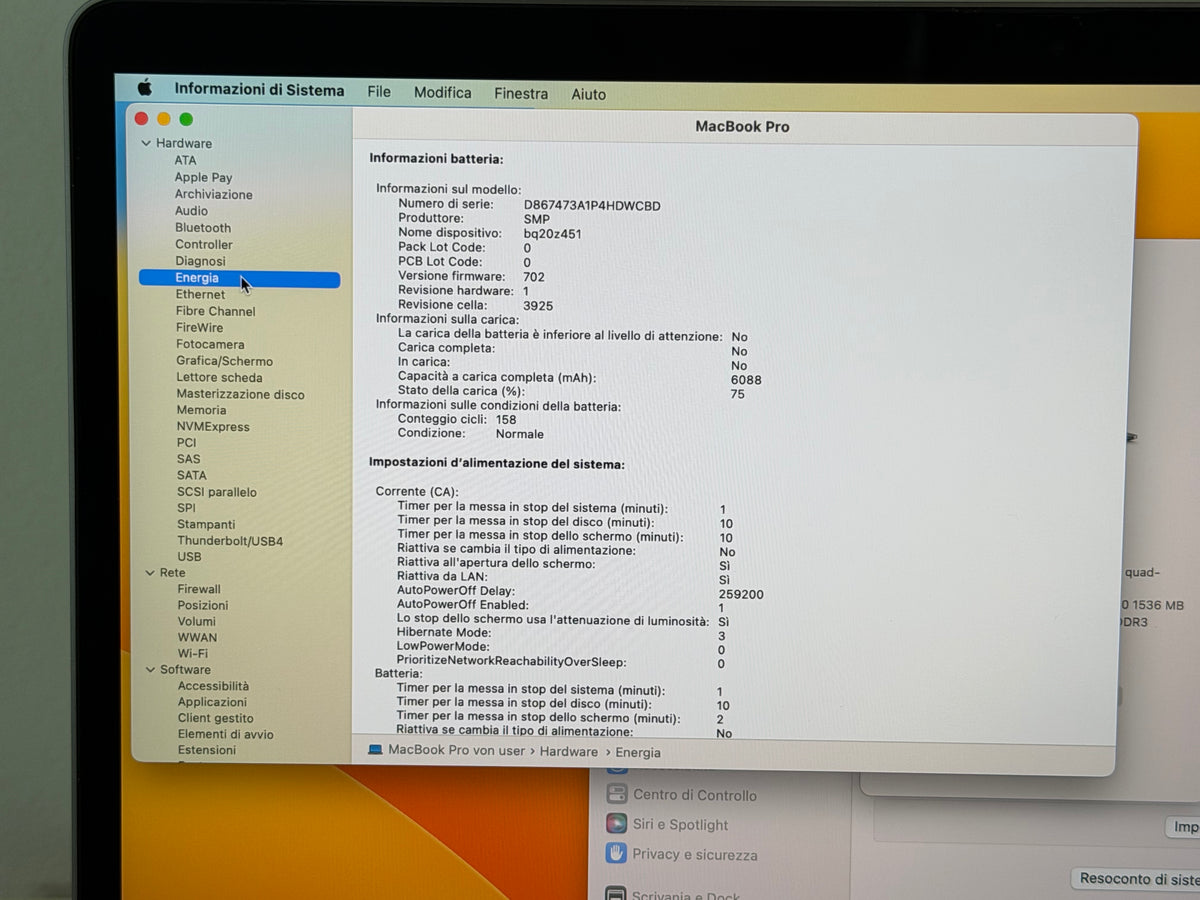The height and width of the screenshot is (900, 1200).
Task: Click the cycle count value 158
Action: [506, 420]
